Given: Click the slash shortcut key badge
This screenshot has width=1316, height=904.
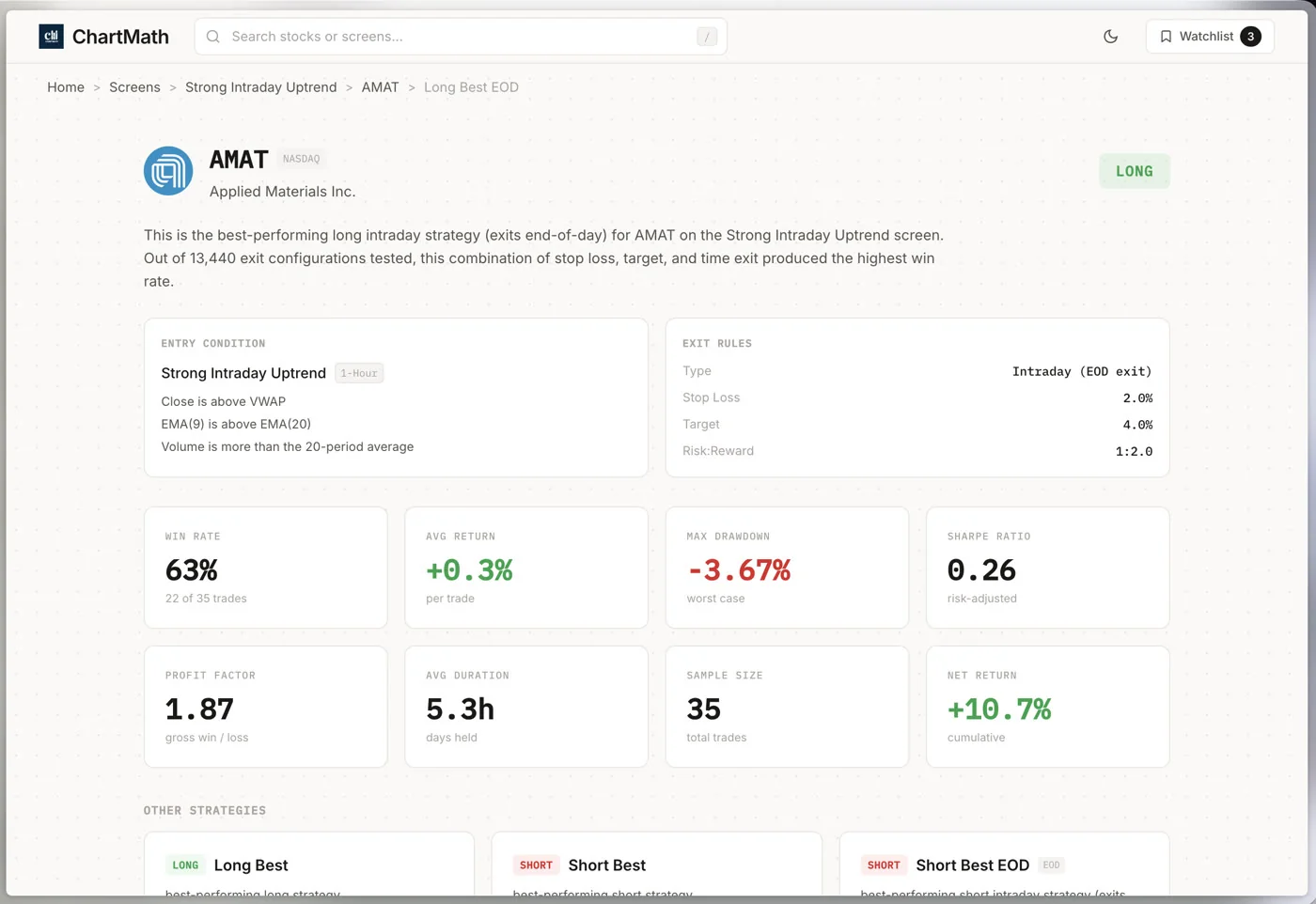Looking at the screenshot, I should click(x=707, y=37).
